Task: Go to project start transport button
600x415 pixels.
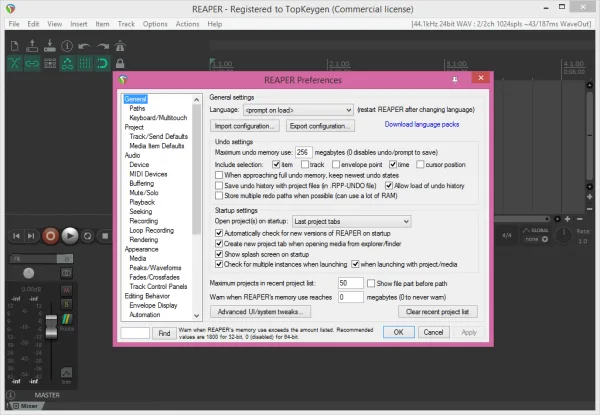Action: (16, 236)
